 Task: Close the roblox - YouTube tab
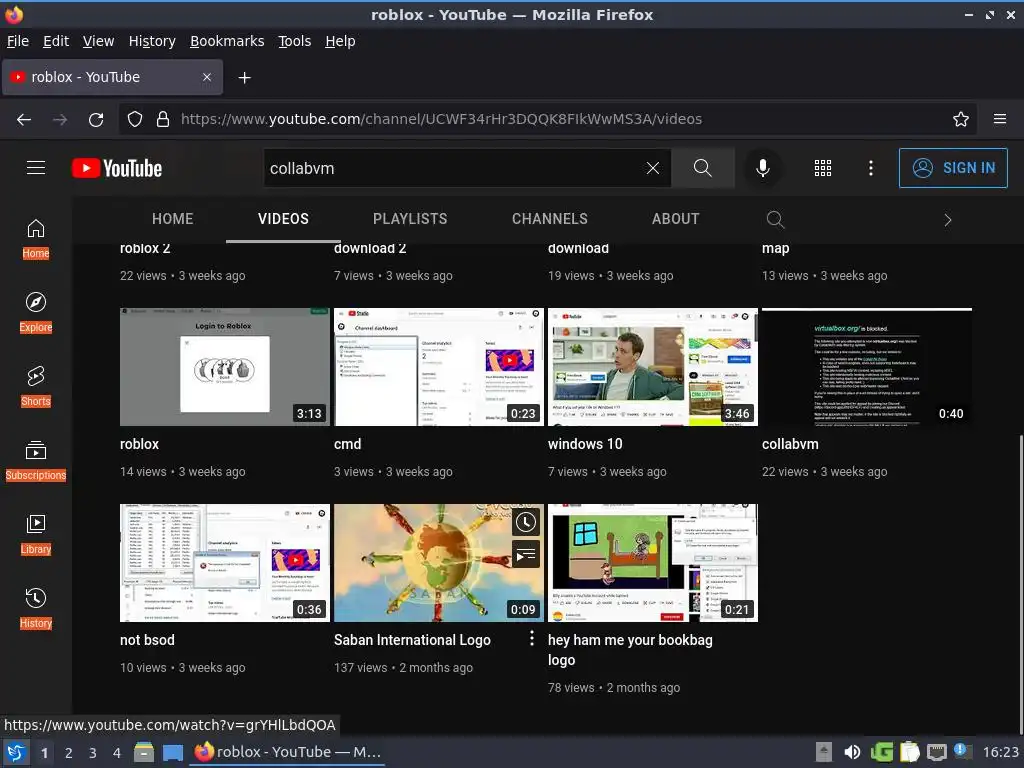[206, 77]
